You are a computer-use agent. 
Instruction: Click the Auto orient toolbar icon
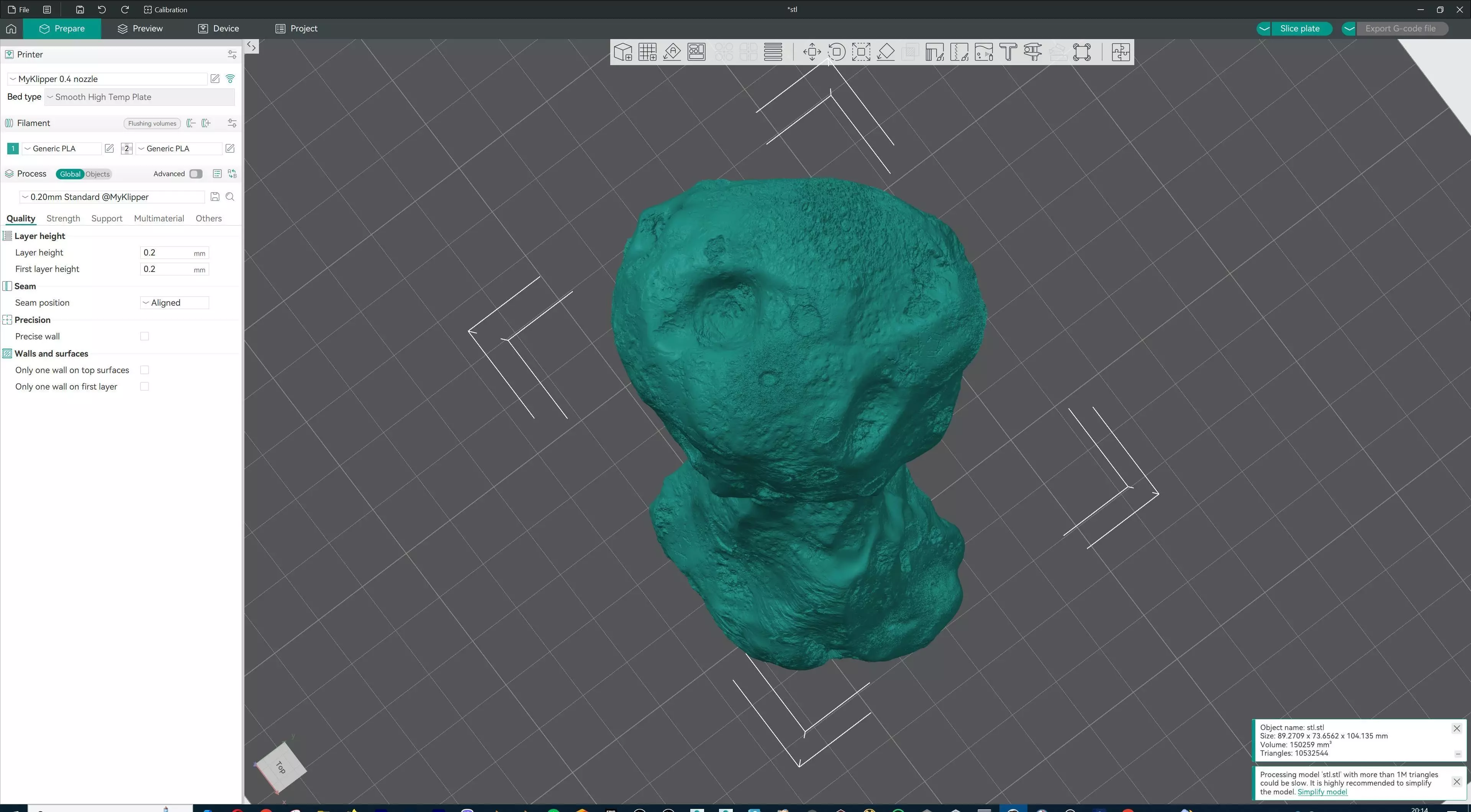672,52
